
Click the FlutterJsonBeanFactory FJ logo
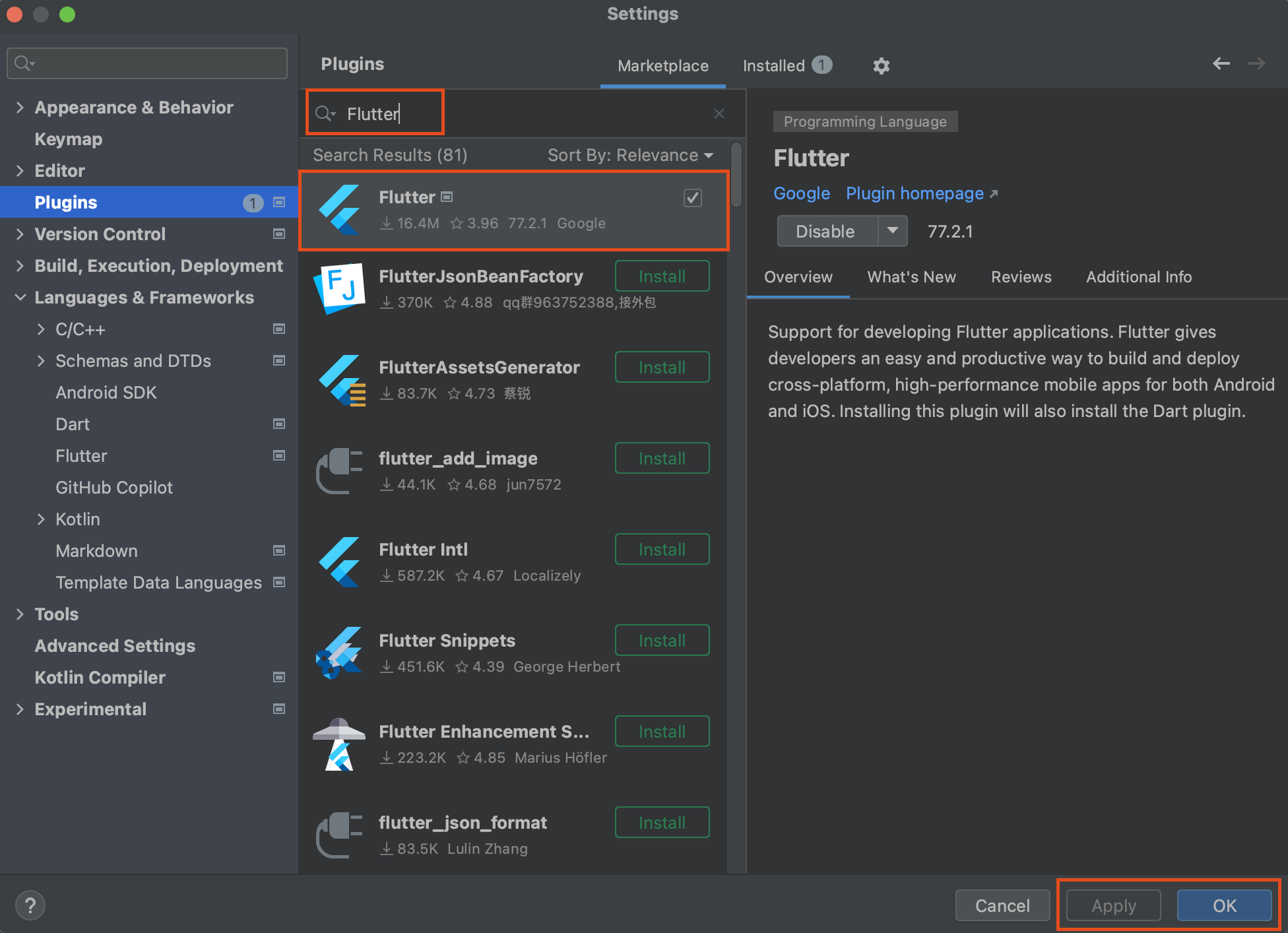340,288
